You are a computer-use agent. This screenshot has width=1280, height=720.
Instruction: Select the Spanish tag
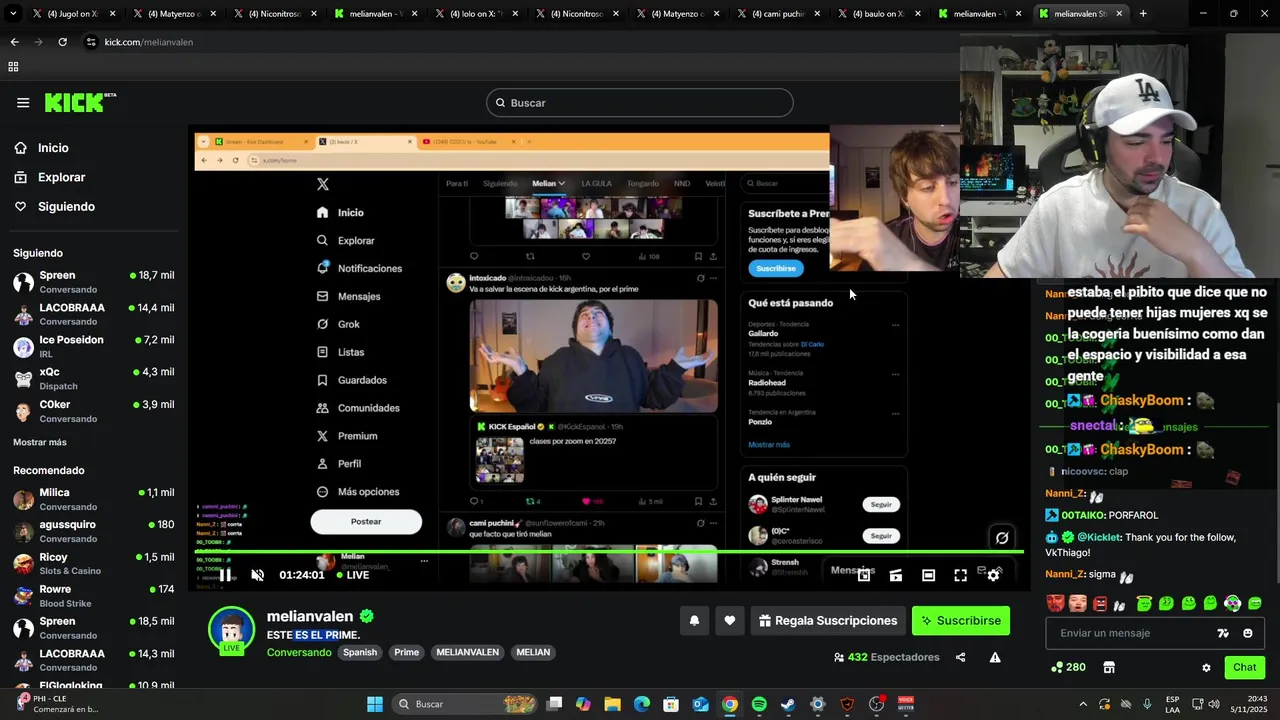tap(360, 652)
